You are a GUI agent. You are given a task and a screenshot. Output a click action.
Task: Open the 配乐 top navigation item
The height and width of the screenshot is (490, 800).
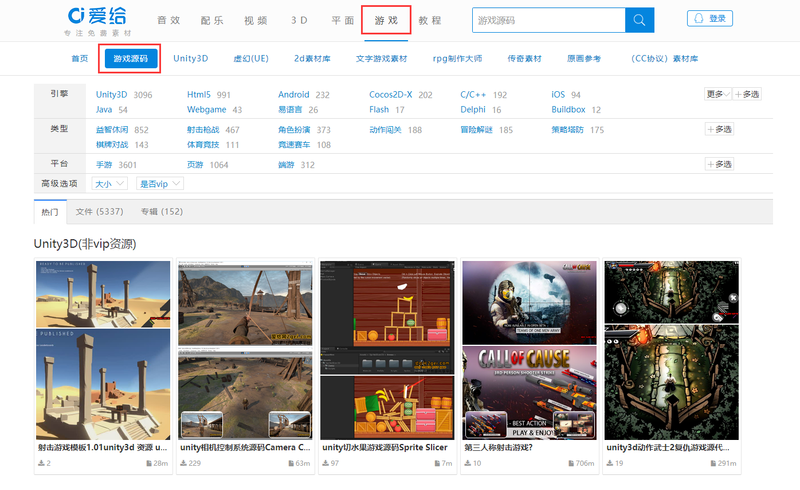[212, 20]
